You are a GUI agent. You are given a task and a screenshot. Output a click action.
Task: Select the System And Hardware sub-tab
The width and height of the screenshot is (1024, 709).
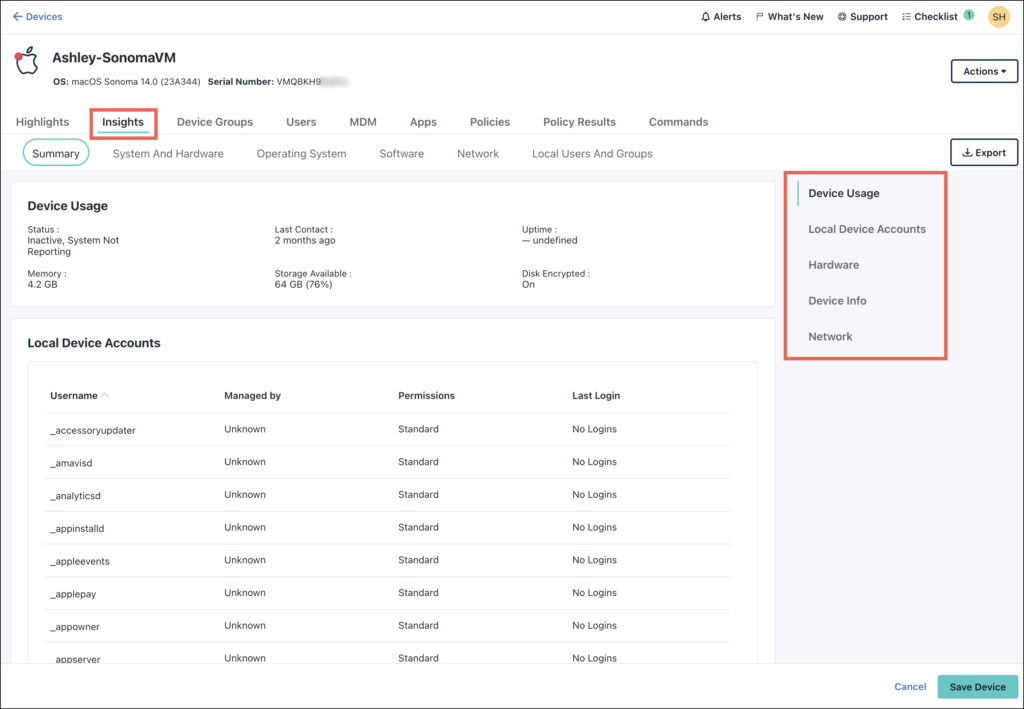(168, 154)
